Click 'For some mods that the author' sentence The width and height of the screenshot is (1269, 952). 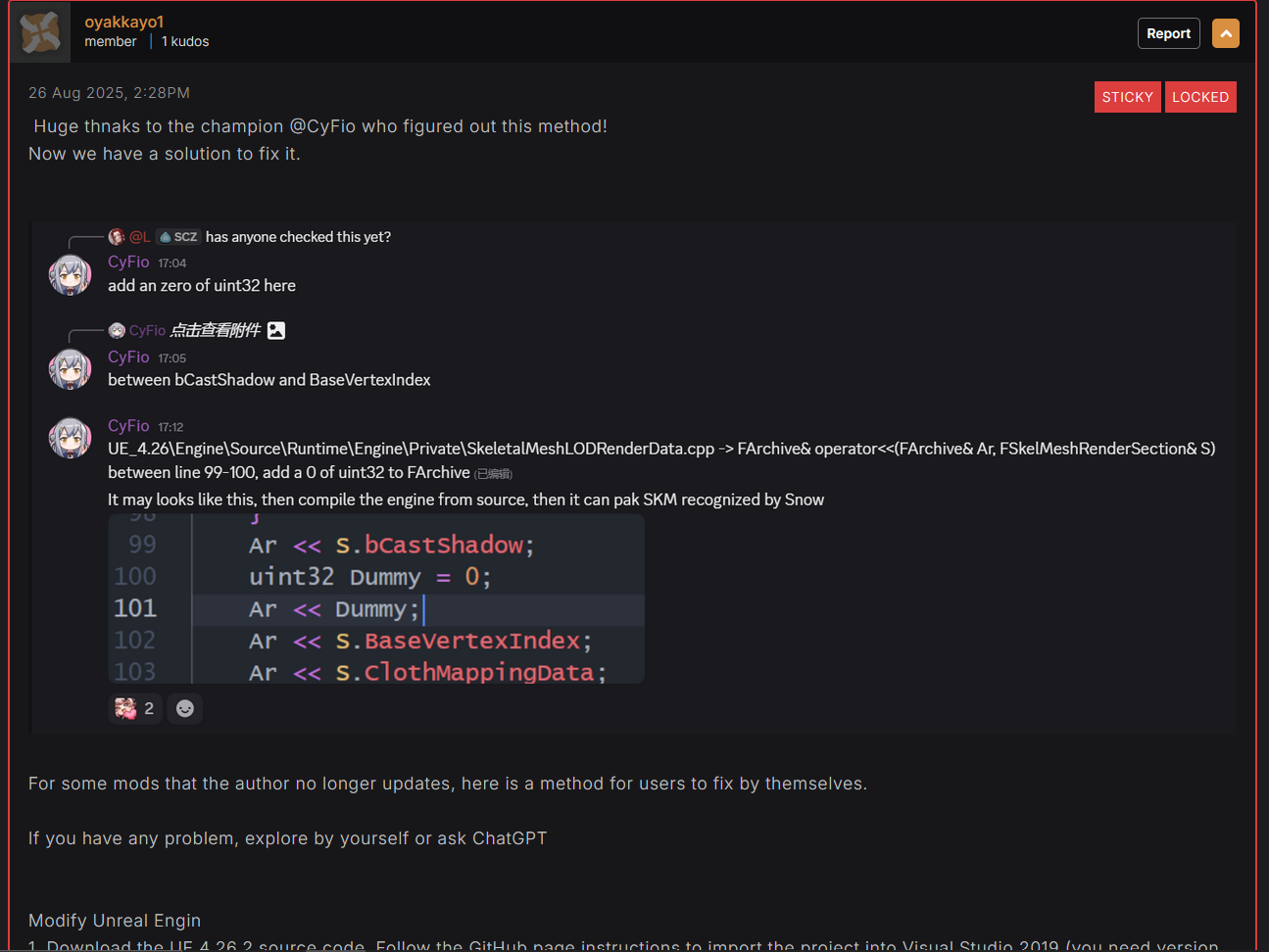point(448,784)
